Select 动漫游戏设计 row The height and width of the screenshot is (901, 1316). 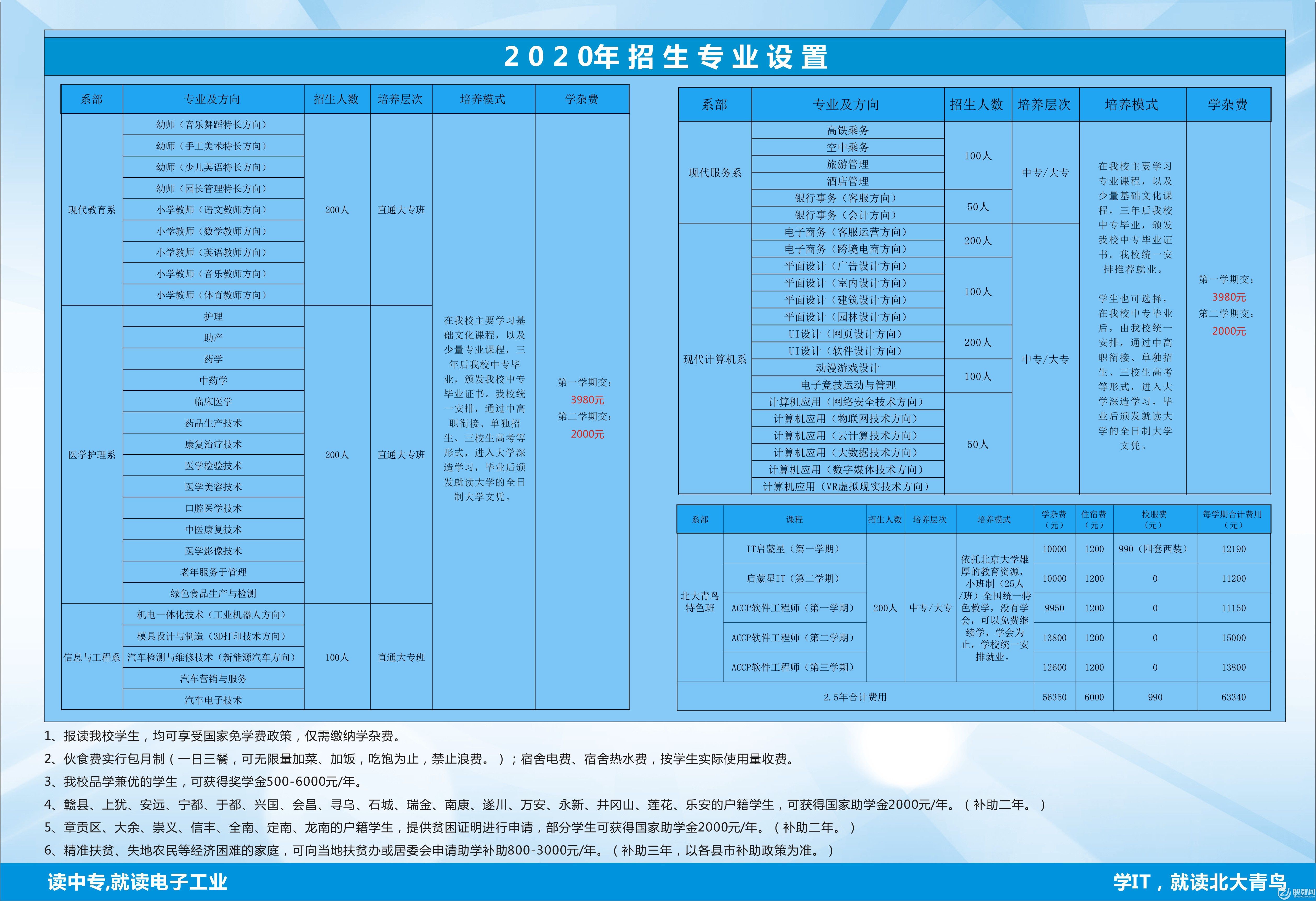pyautogui.click(x=848, y=368)
